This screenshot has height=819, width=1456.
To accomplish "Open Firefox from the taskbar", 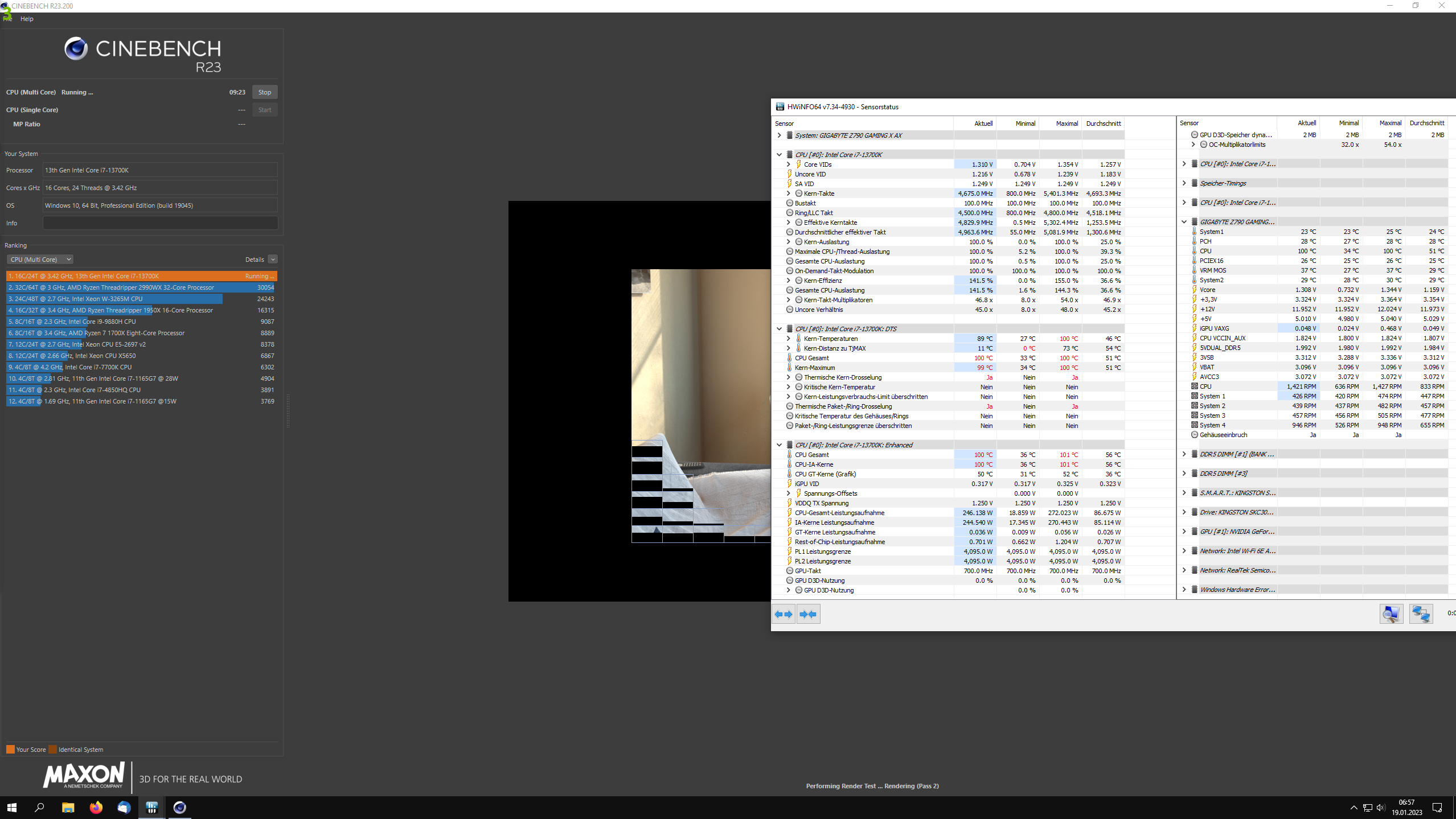I will pyautogui.click(x=96, y=807).
